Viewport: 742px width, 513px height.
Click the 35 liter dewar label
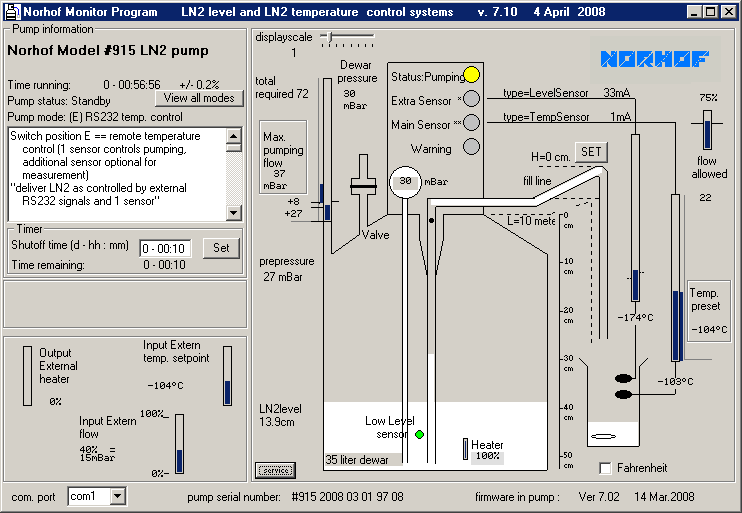coord(357,460)
